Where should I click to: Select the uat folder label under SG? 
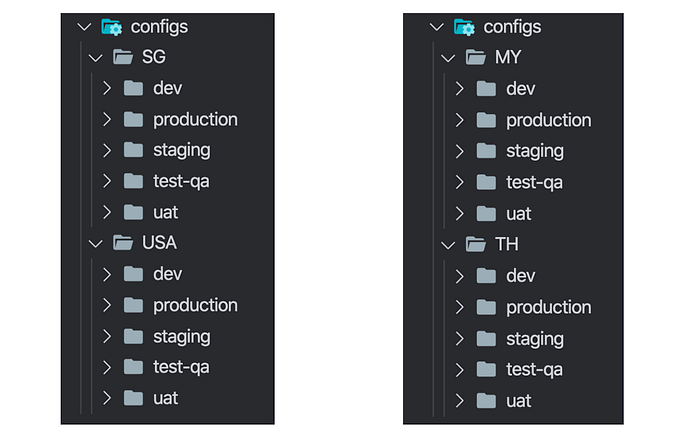click(165, 212)
